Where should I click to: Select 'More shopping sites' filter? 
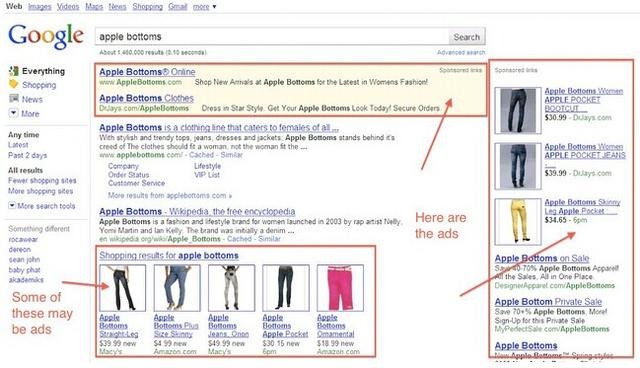pyautogui.click(x=40, y=191)
